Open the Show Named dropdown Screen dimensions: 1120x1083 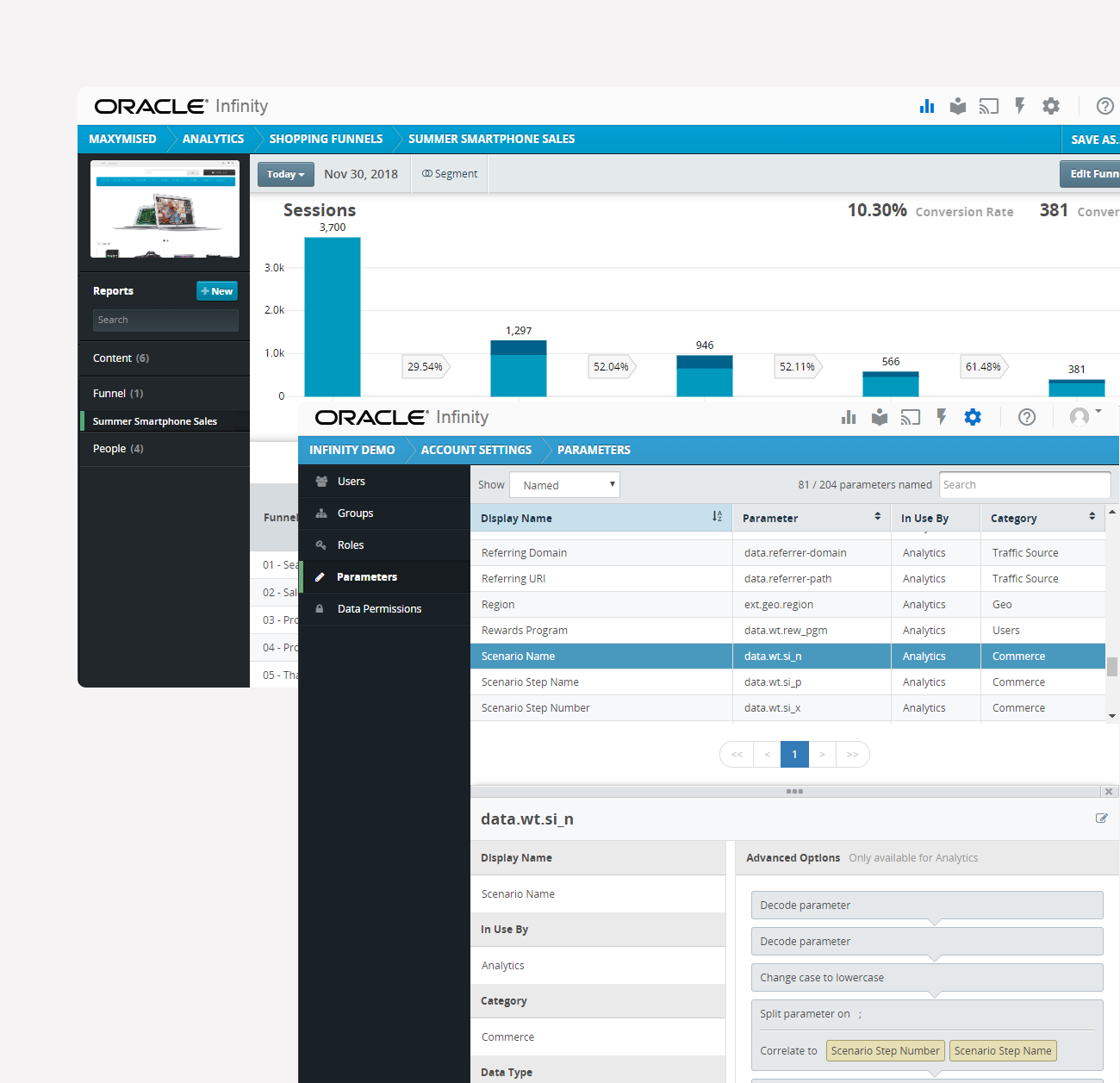pos(564,485)
